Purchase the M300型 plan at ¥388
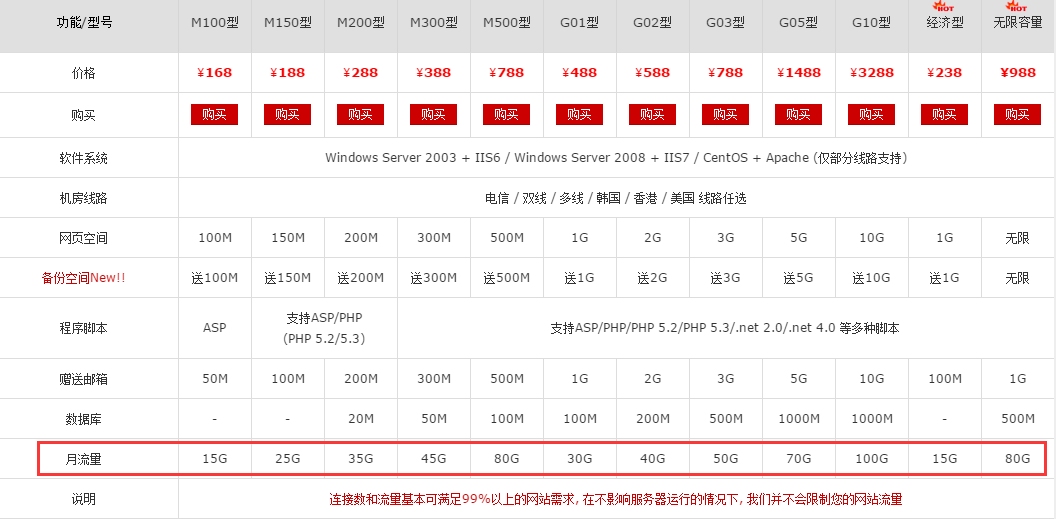Viewport: 1056px width, 519px height. point(434,114)
